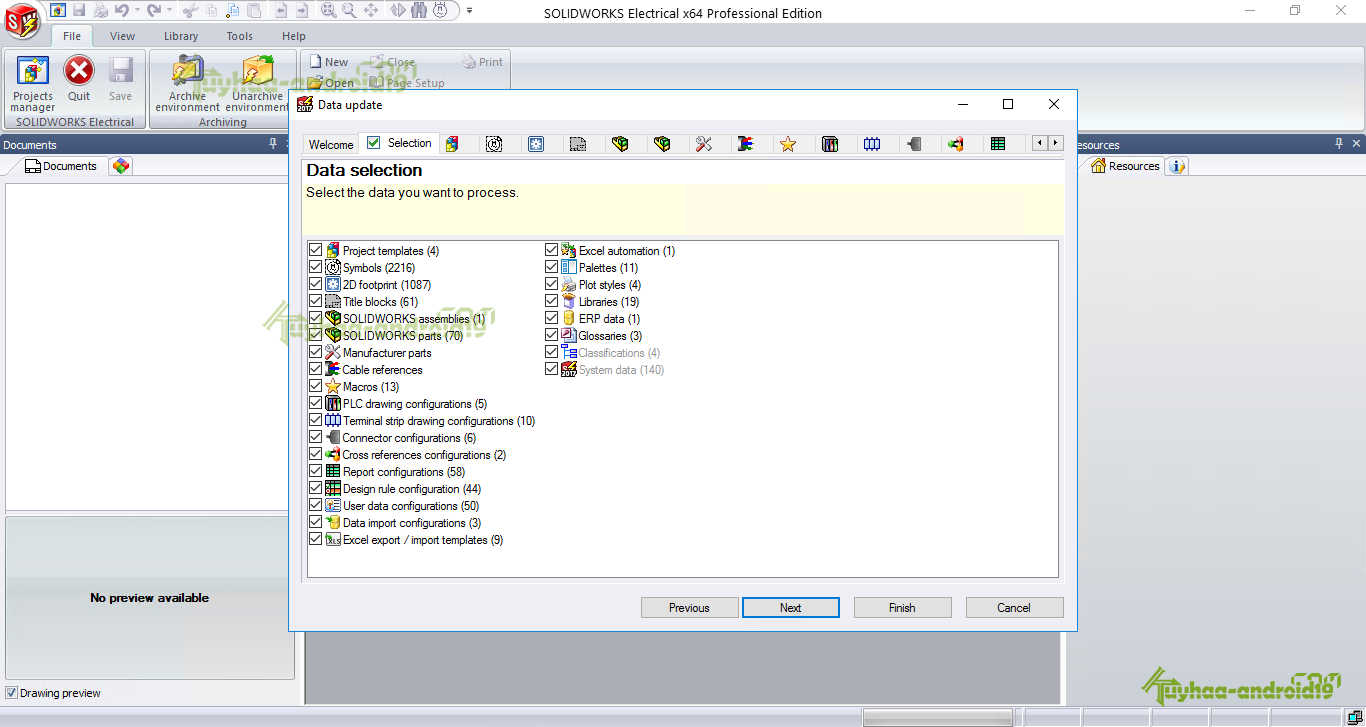Open the Cable references tab icon
Viewport: 1366px width, 727px height.
[746, 144]
